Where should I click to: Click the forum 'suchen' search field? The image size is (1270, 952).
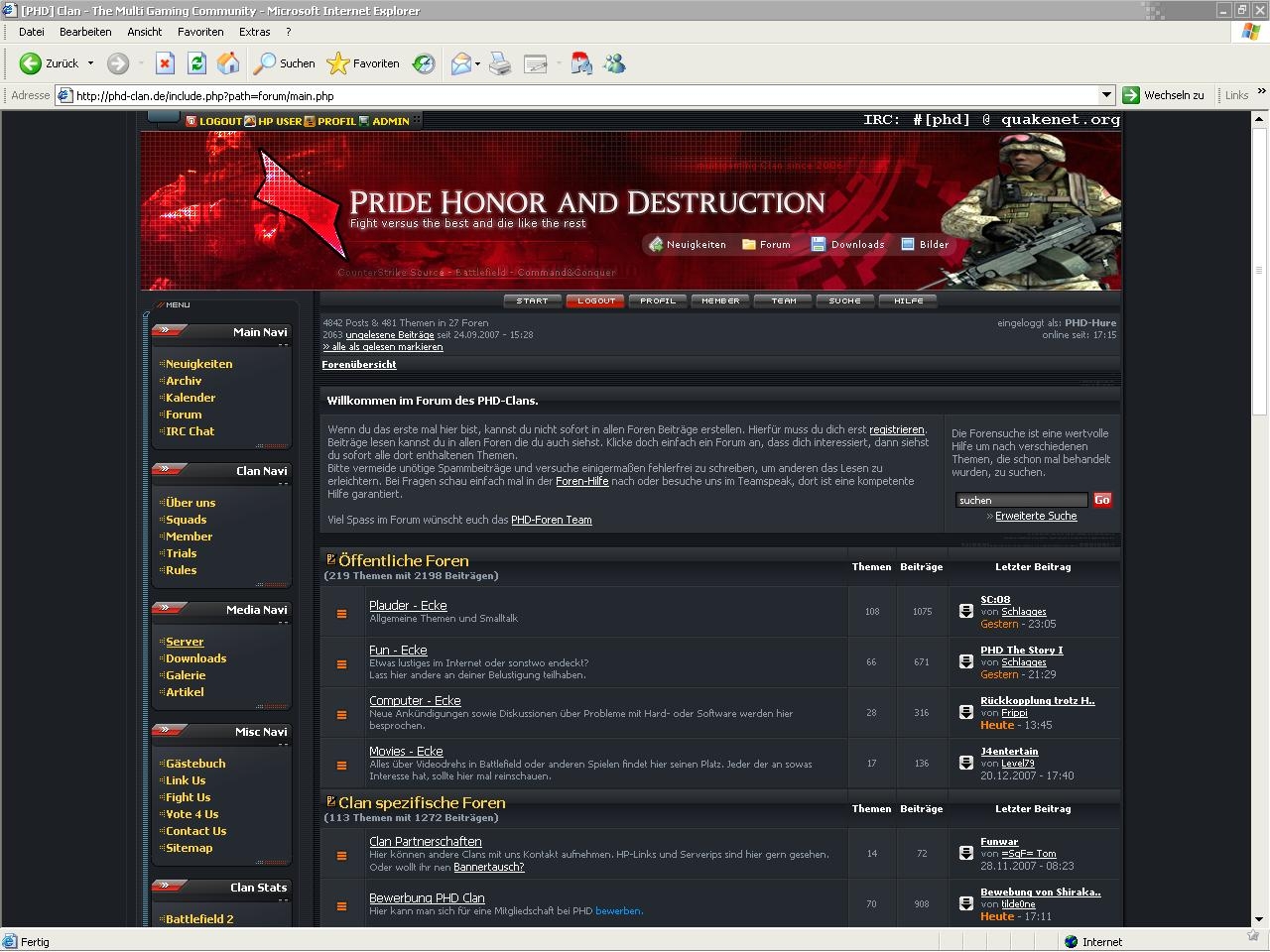(1021, 500)
